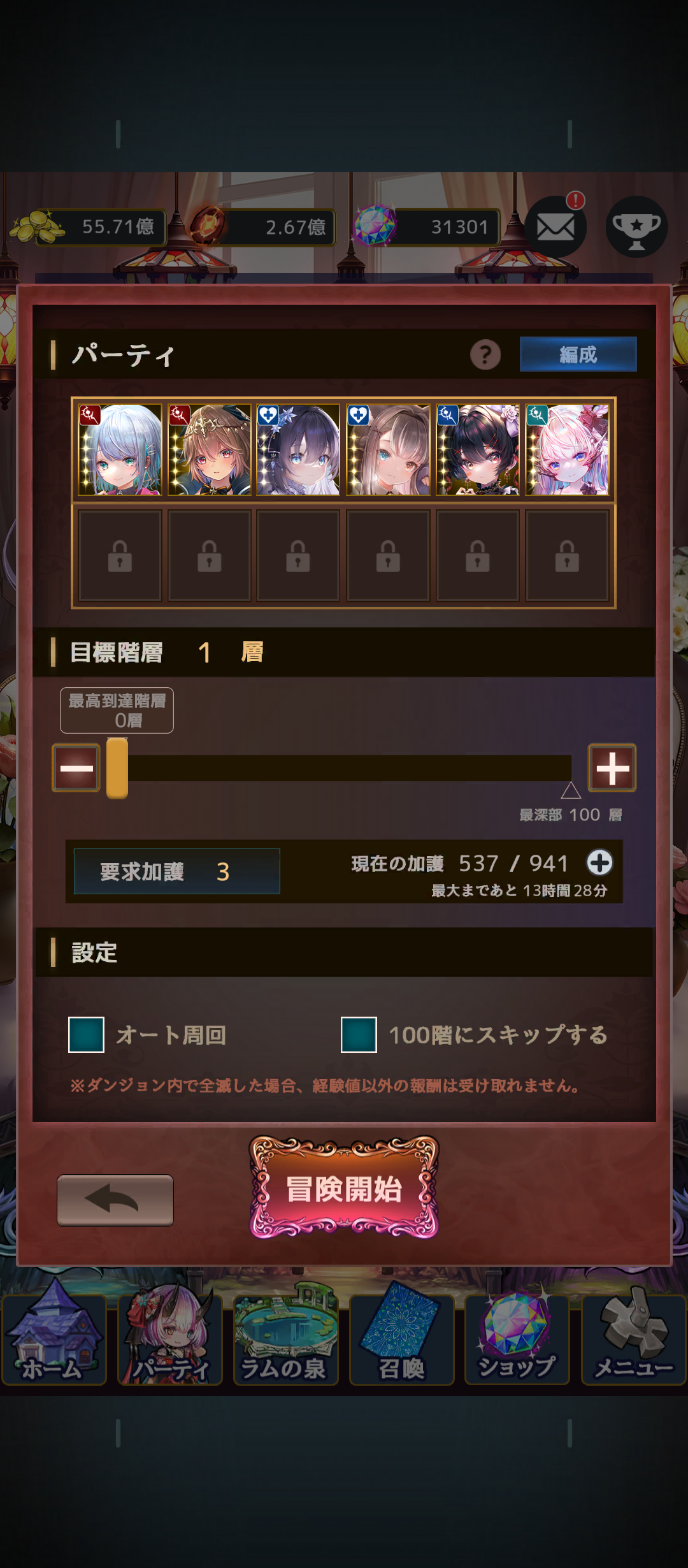Open the ショップ gem icon
This screenshot has width=688, height=1568.
pyautogui.click(x=517, y=1339)
